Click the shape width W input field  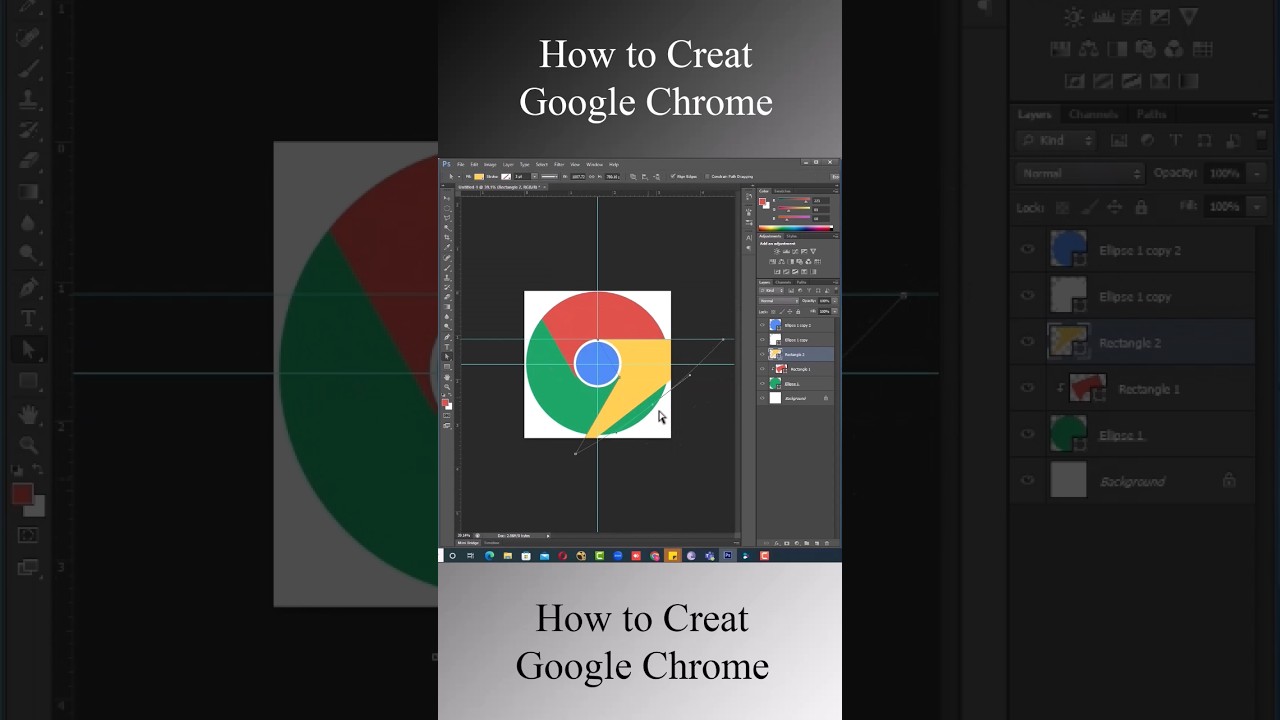[578, 177]
